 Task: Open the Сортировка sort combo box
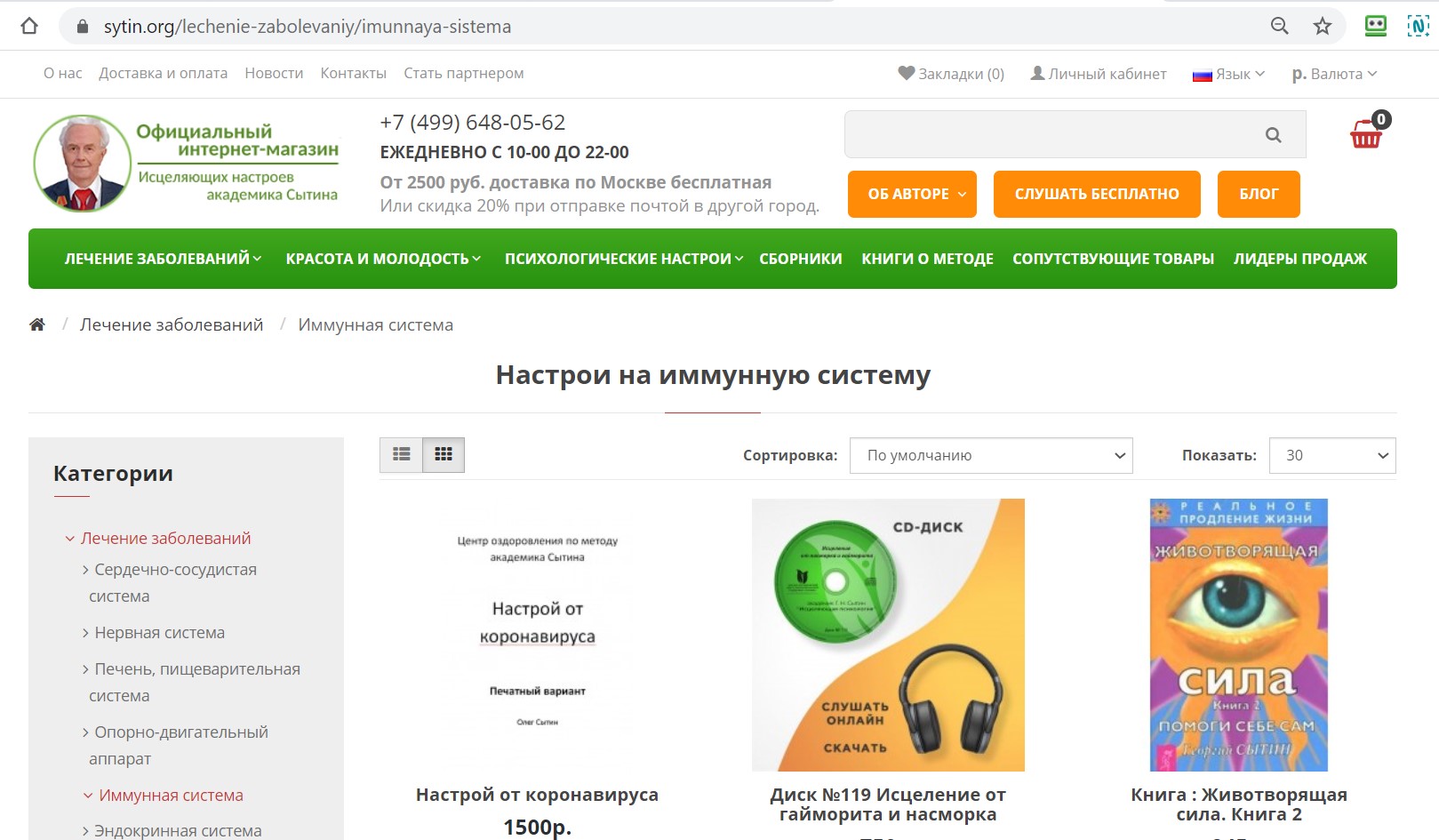tap(991, 455)
